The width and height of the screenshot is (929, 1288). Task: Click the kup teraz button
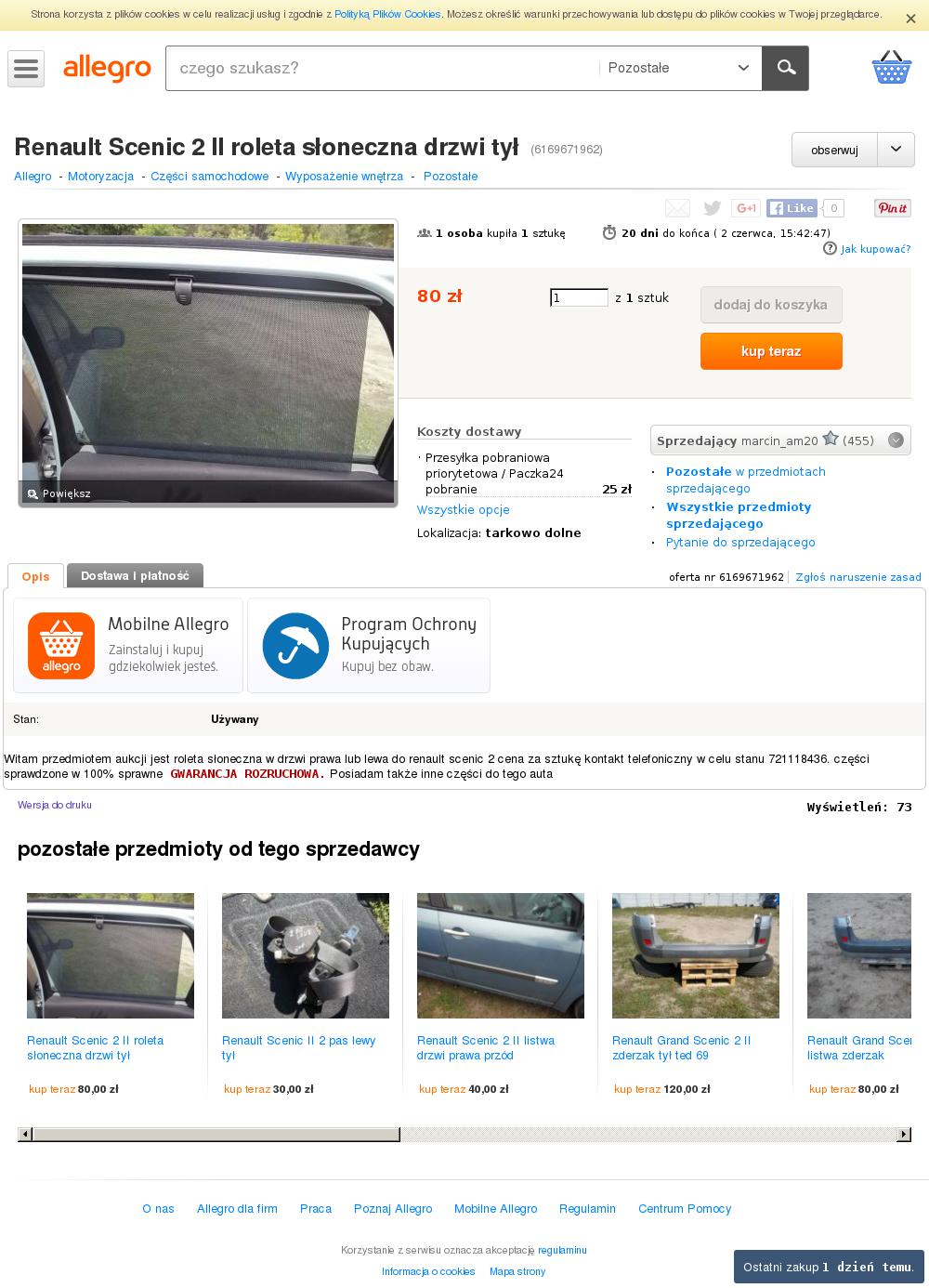click(771, 351)
